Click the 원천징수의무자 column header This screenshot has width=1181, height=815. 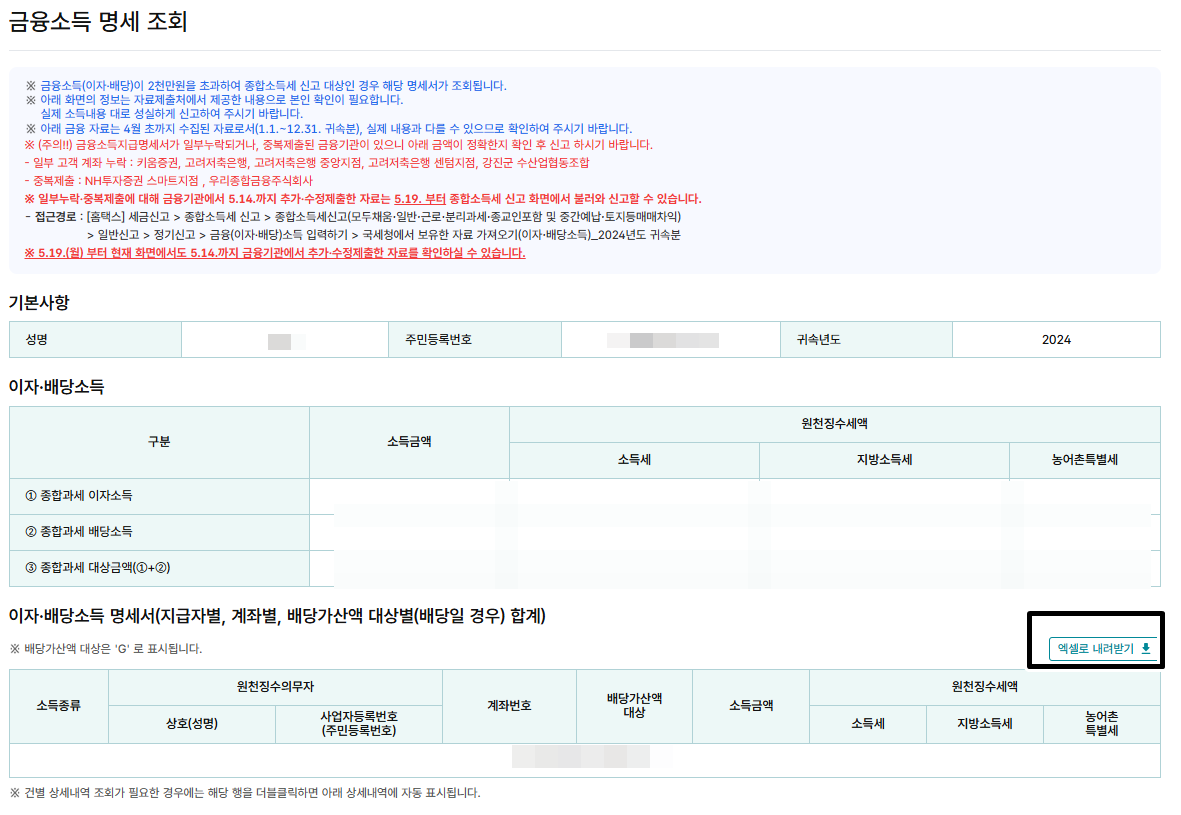pyautogui.click(x=275, y=687)
